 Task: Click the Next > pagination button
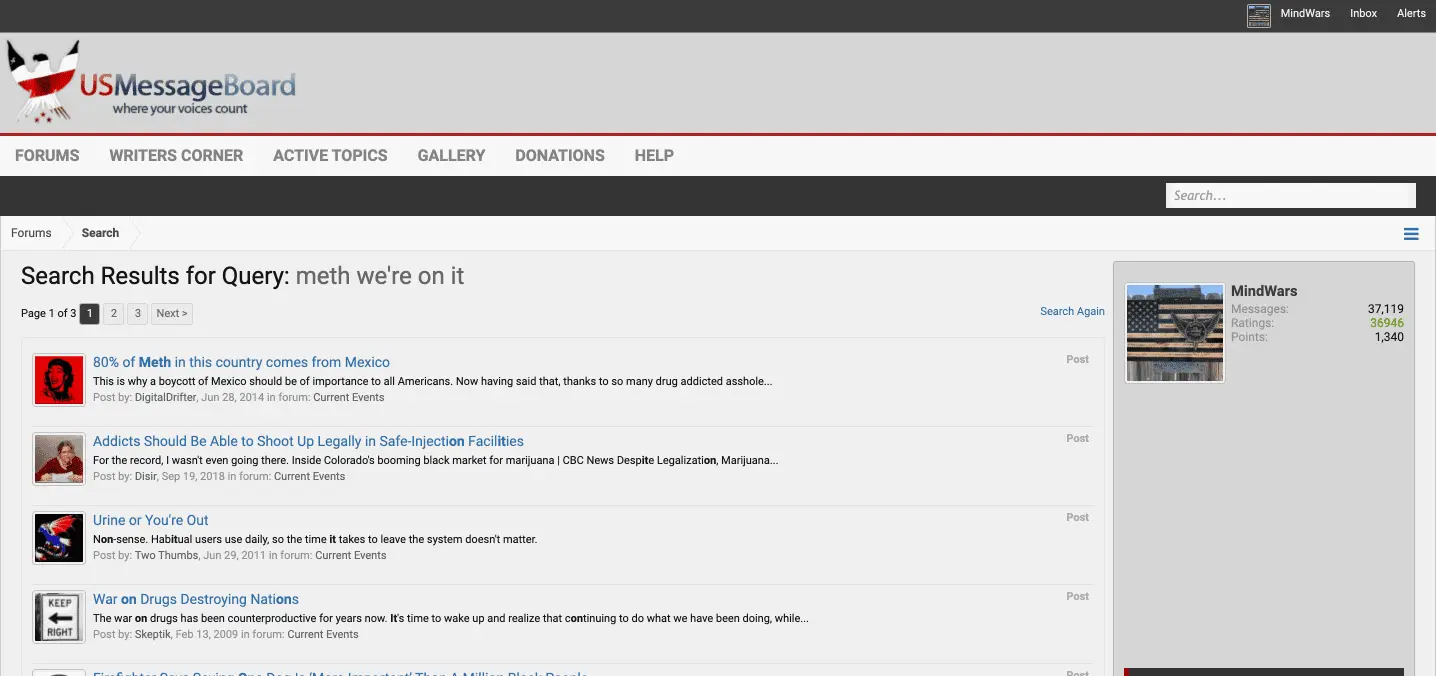pos(171,313)
